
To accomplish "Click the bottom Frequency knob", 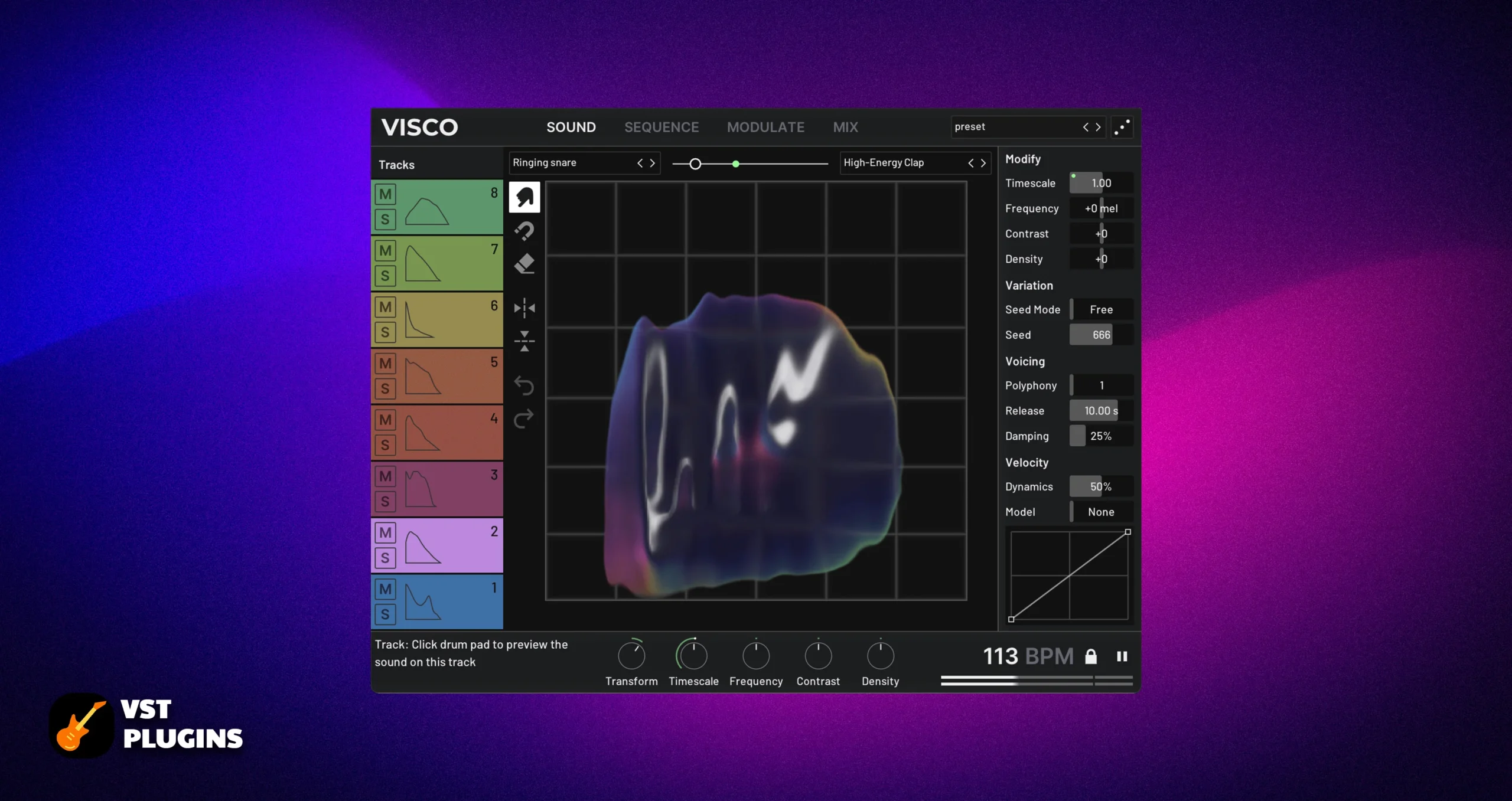I will pyautogui.click(x=756, y=655).
